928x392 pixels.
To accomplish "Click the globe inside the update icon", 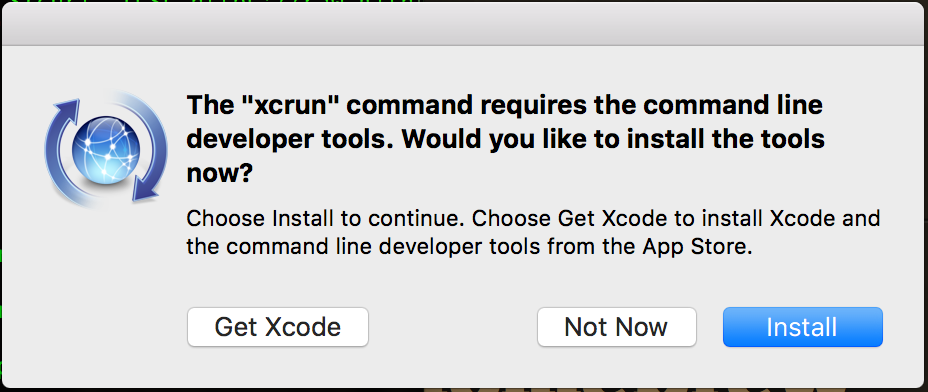I will pos(106,149).
